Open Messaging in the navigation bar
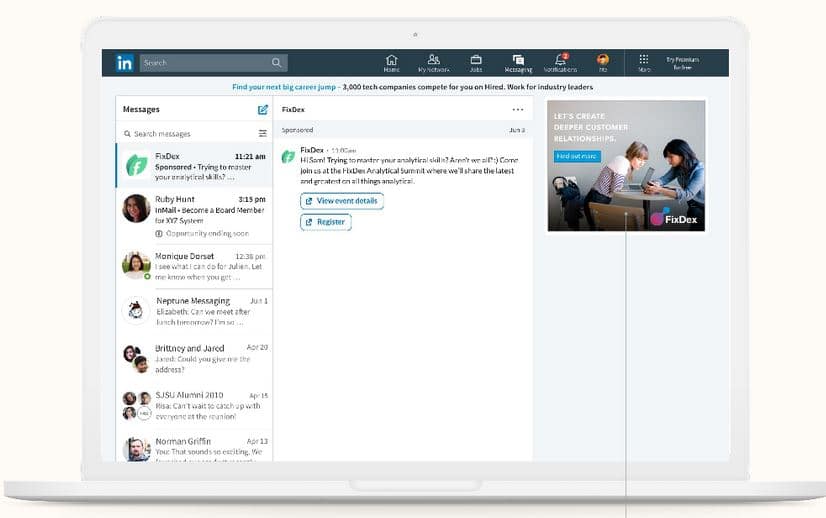Image resolution: width=826 pixels, height=518 pixels. click(x=518, y=63)
